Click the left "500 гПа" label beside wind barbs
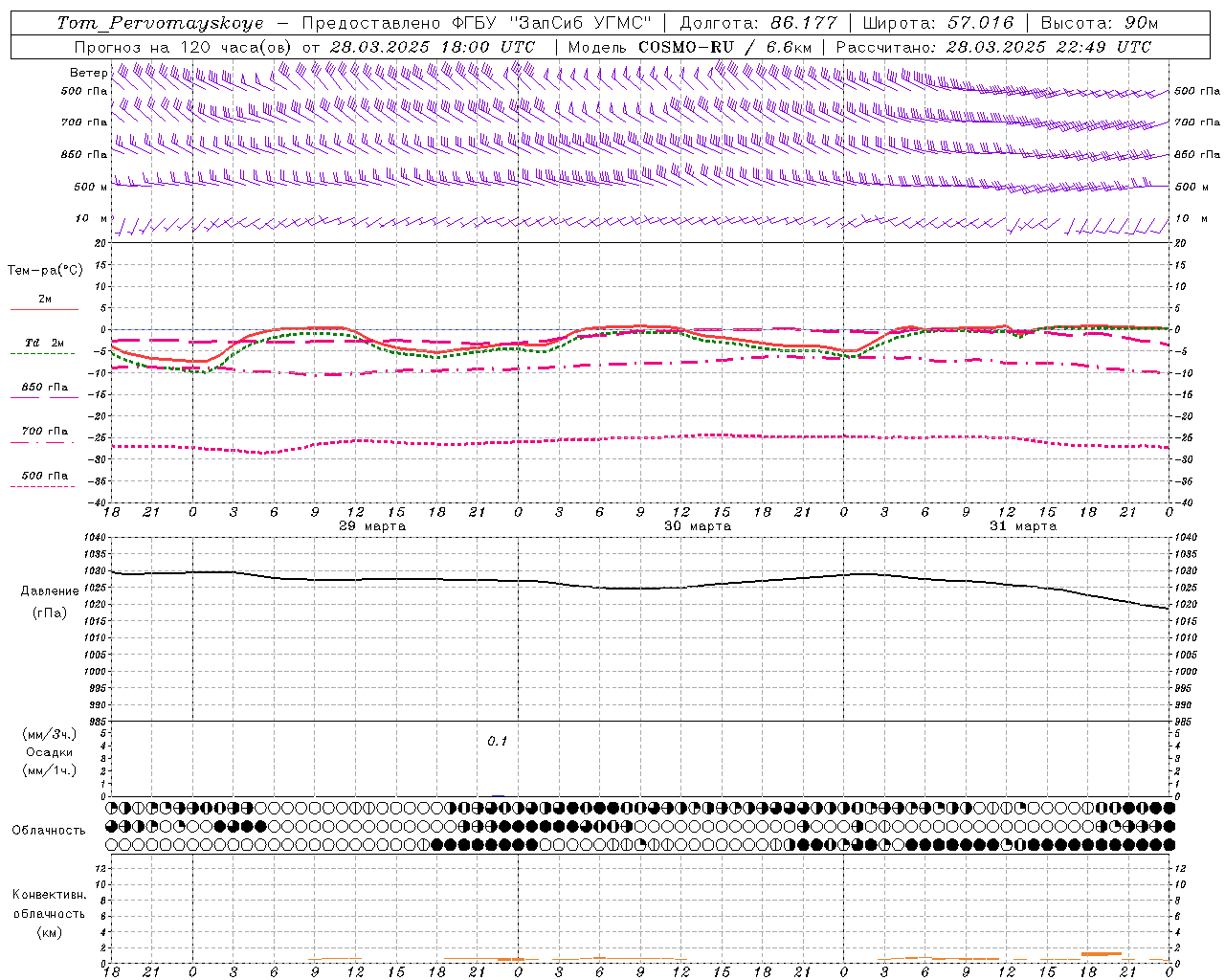This screenshot has width=1225, height=980. click(x=84, y=91)
